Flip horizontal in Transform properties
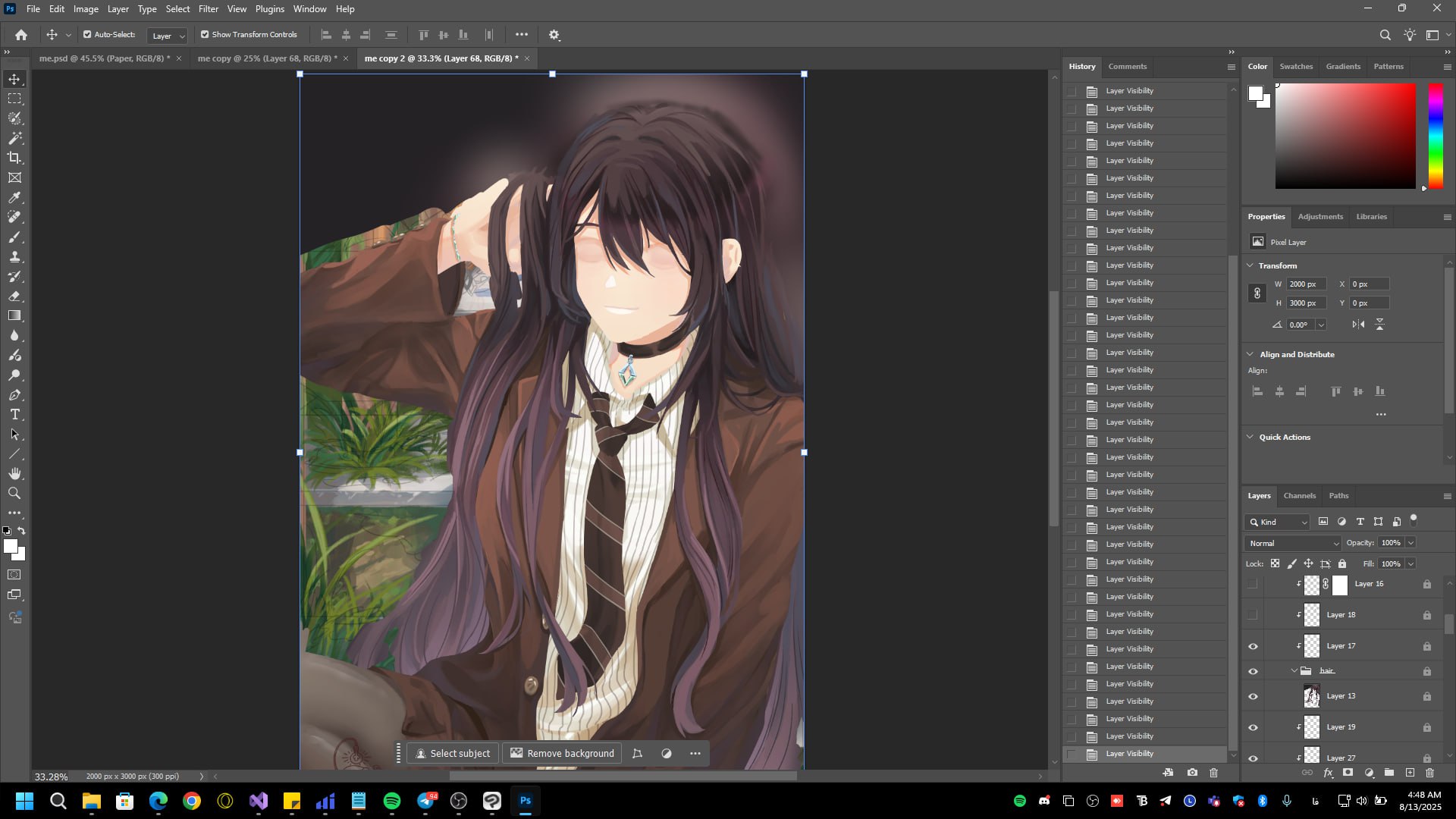Image resolution: width=1456 pixels, height=819 pixels. tap(1358, 325)
